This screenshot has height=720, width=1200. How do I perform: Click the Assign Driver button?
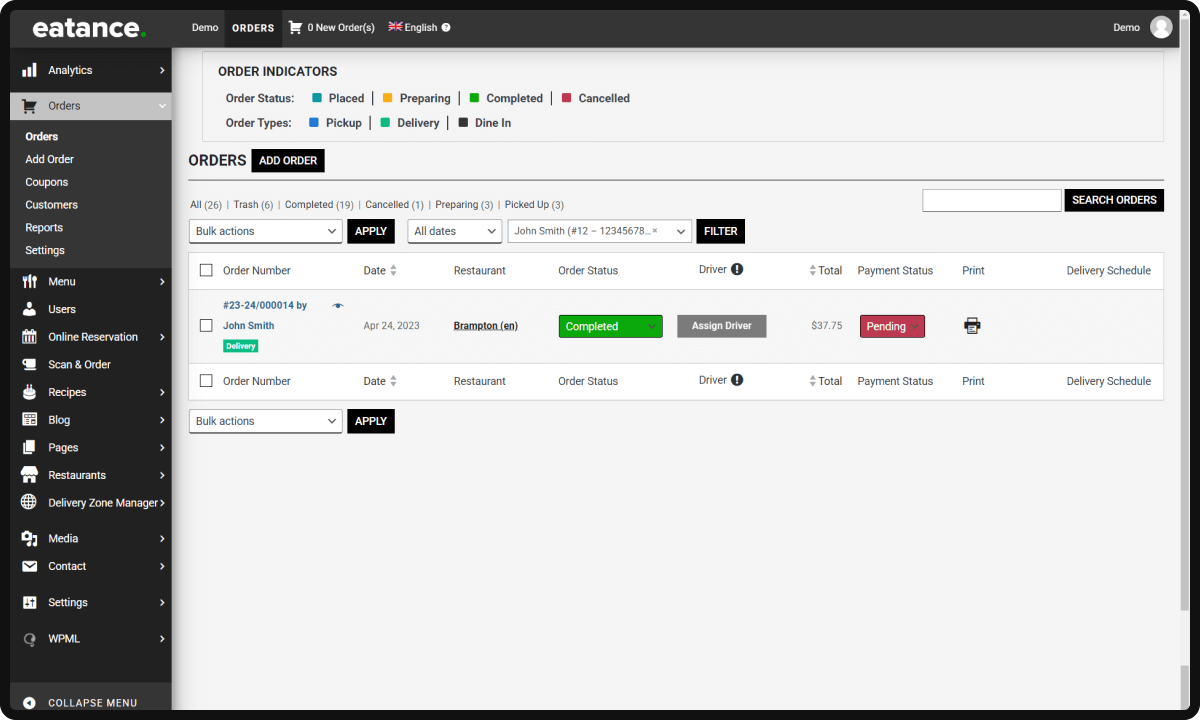722,326
